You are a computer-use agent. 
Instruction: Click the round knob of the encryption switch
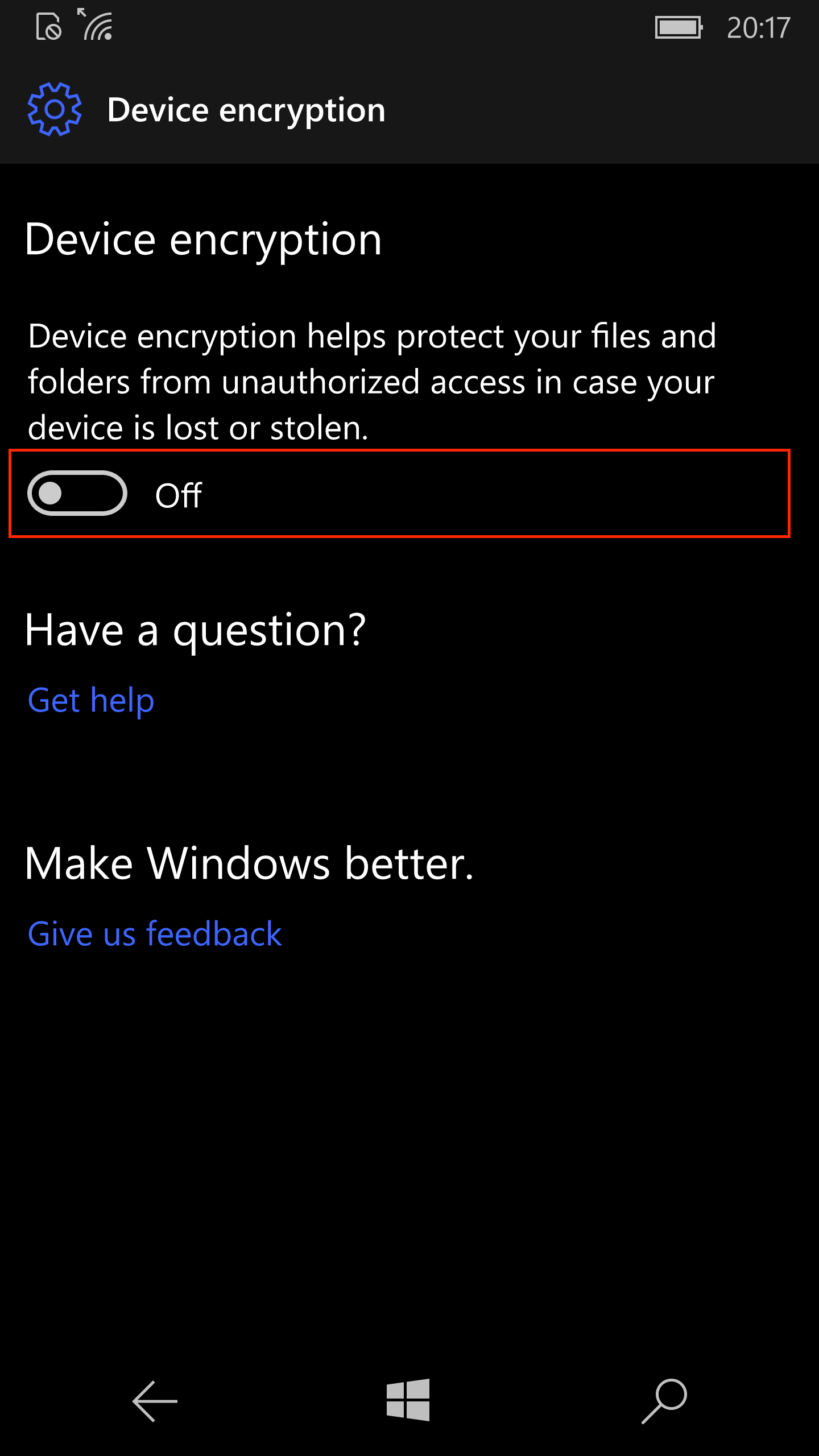point(51,493)
